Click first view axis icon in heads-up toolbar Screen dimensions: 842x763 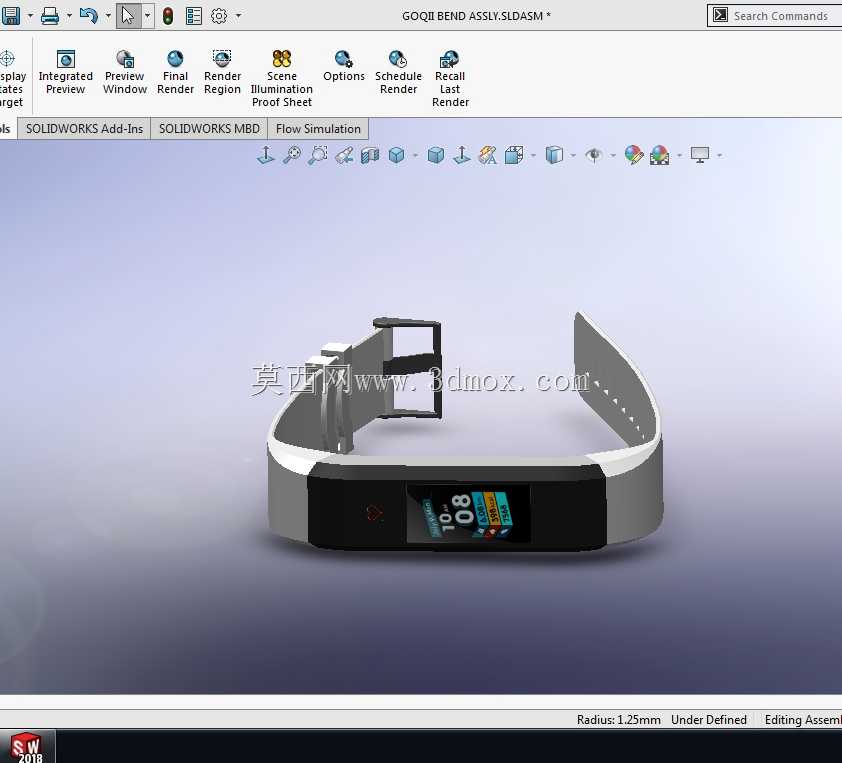point(266,155)
